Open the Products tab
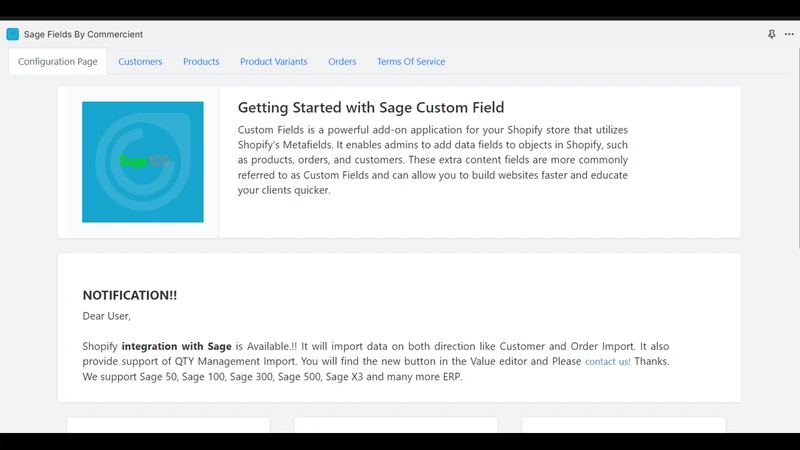This screenshot has height=450, width=800. (201, 61)
